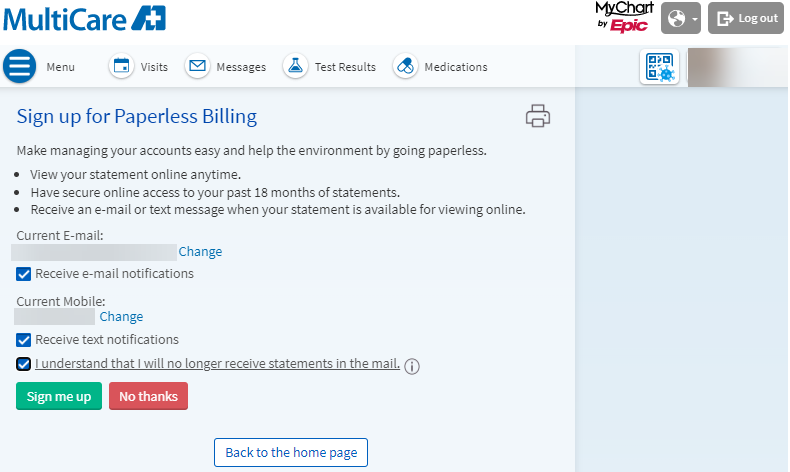Image resolution: width=790 pixels, height=472 pixels.
Task: Print this page with printer icon
Action: 538,116
